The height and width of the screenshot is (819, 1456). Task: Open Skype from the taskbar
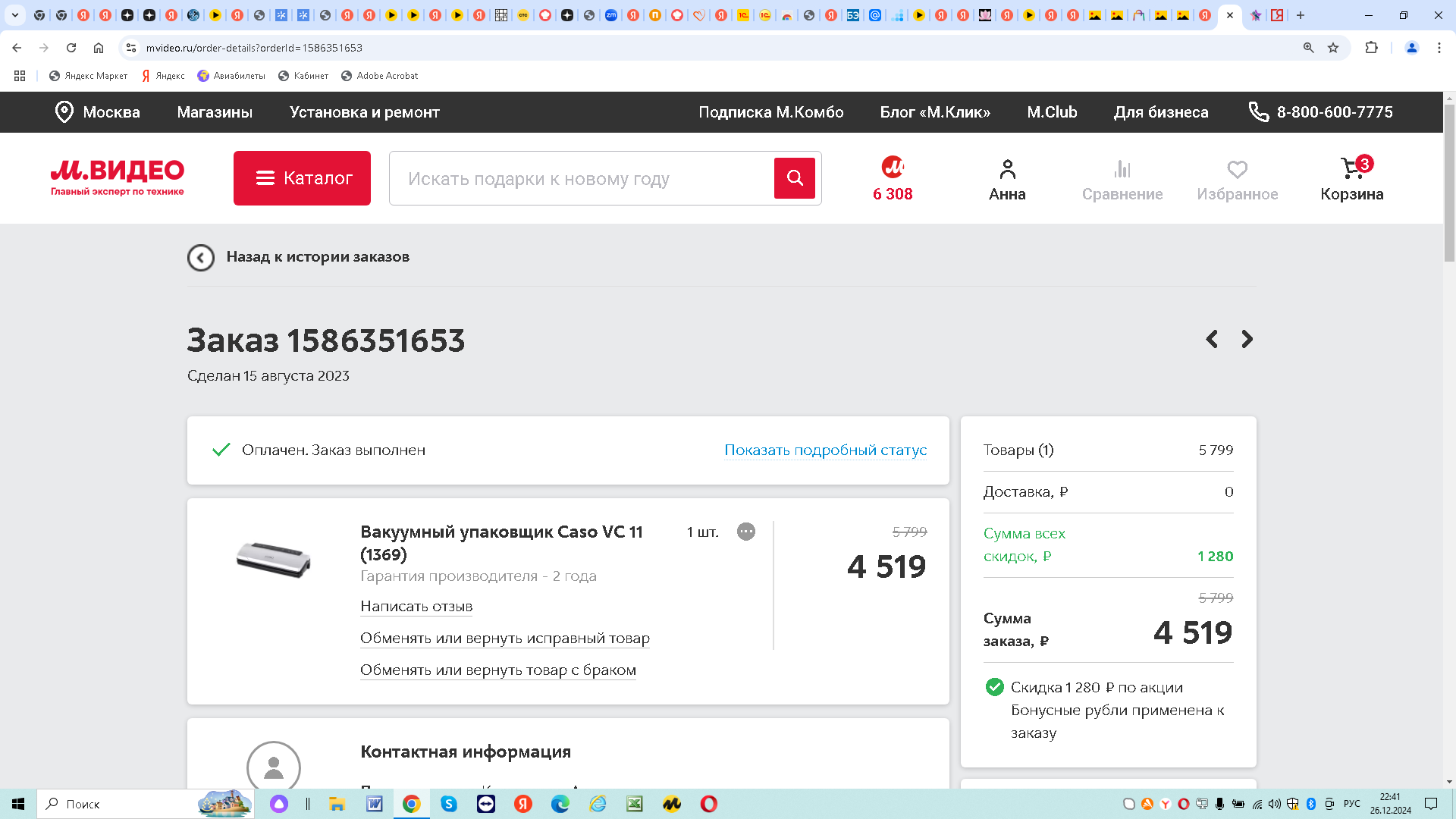449,804
